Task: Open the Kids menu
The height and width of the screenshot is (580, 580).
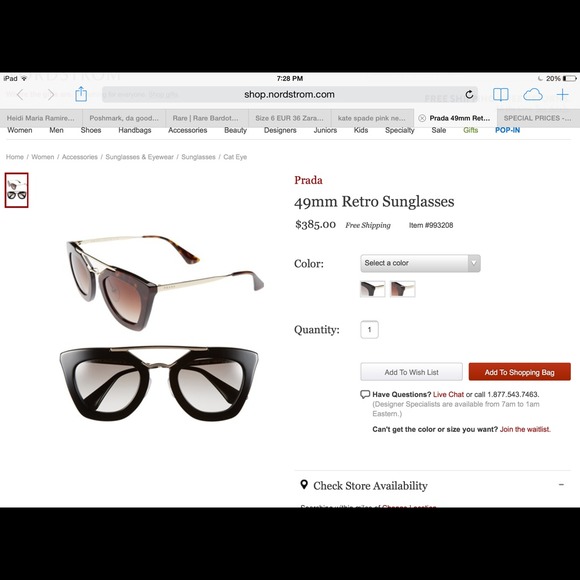Action: click(361, 130)
